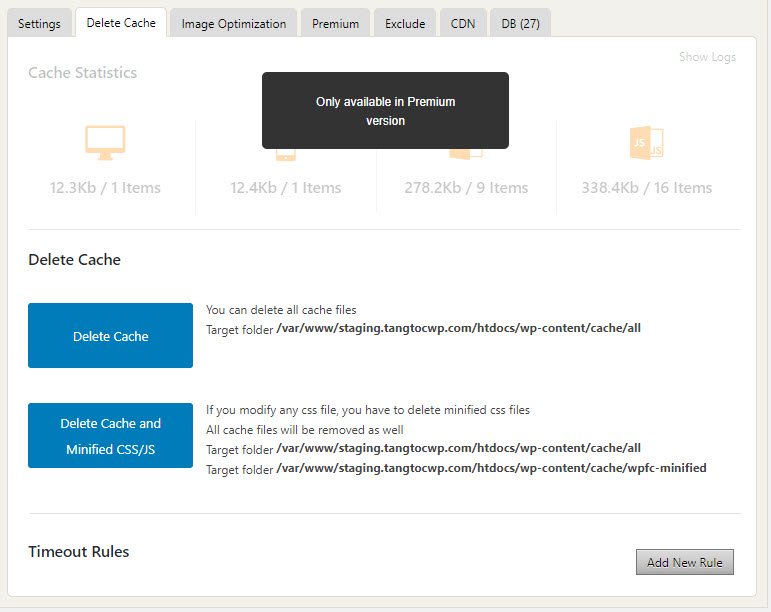Click the mobile cache statistics icon
Screen dimensions: 771x612
tap(286, 155)
